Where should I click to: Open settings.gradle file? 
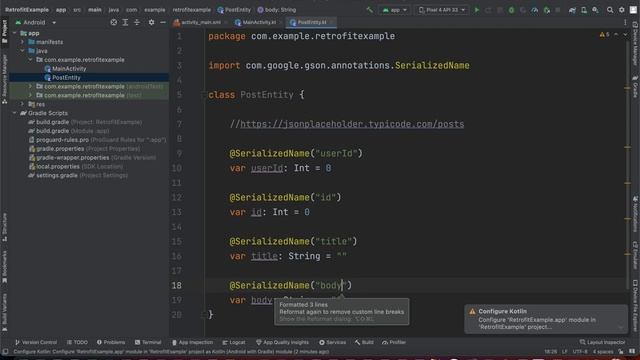click(x=78, y=176)
